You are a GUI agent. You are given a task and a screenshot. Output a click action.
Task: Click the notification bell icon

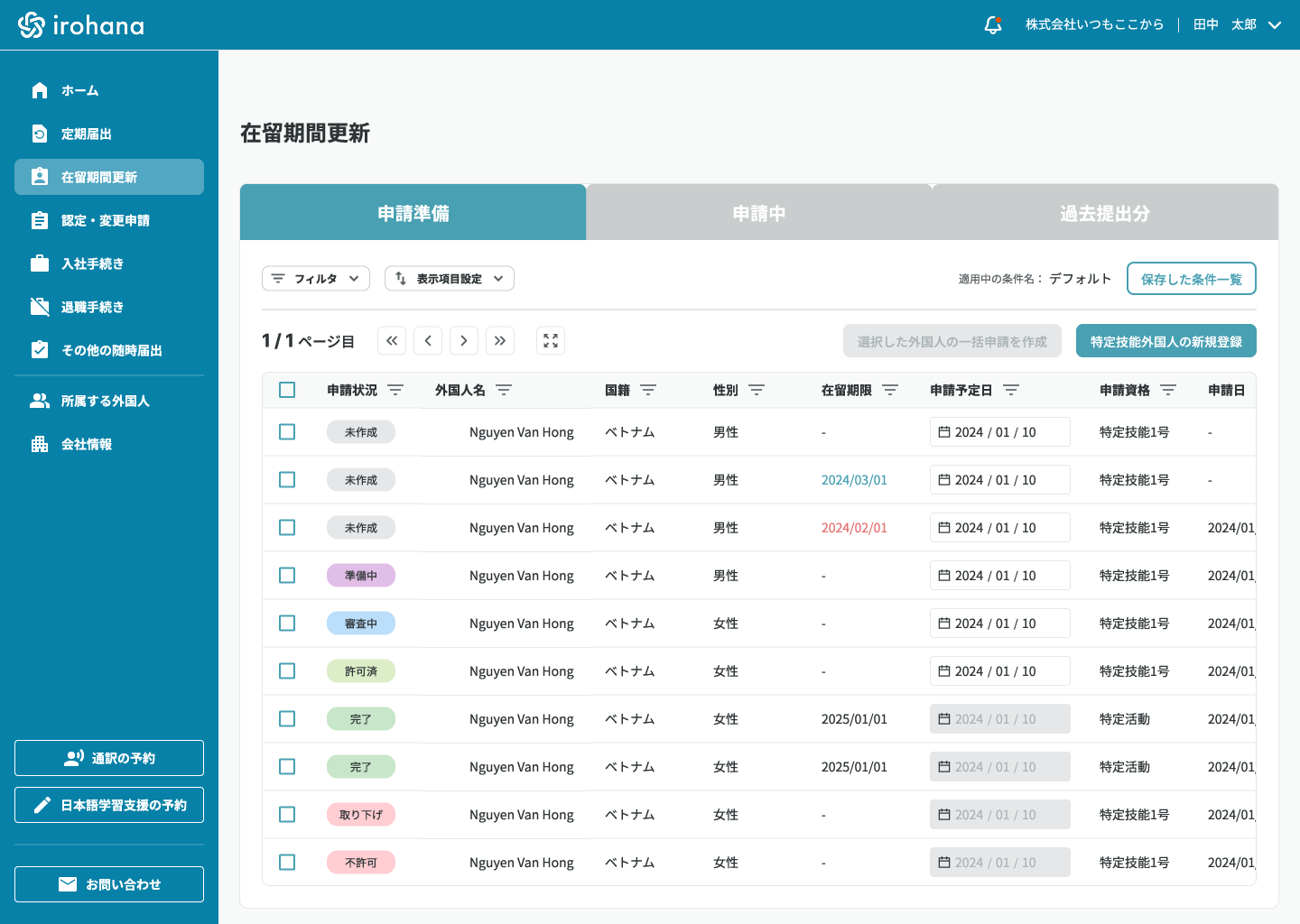[993, 25]
